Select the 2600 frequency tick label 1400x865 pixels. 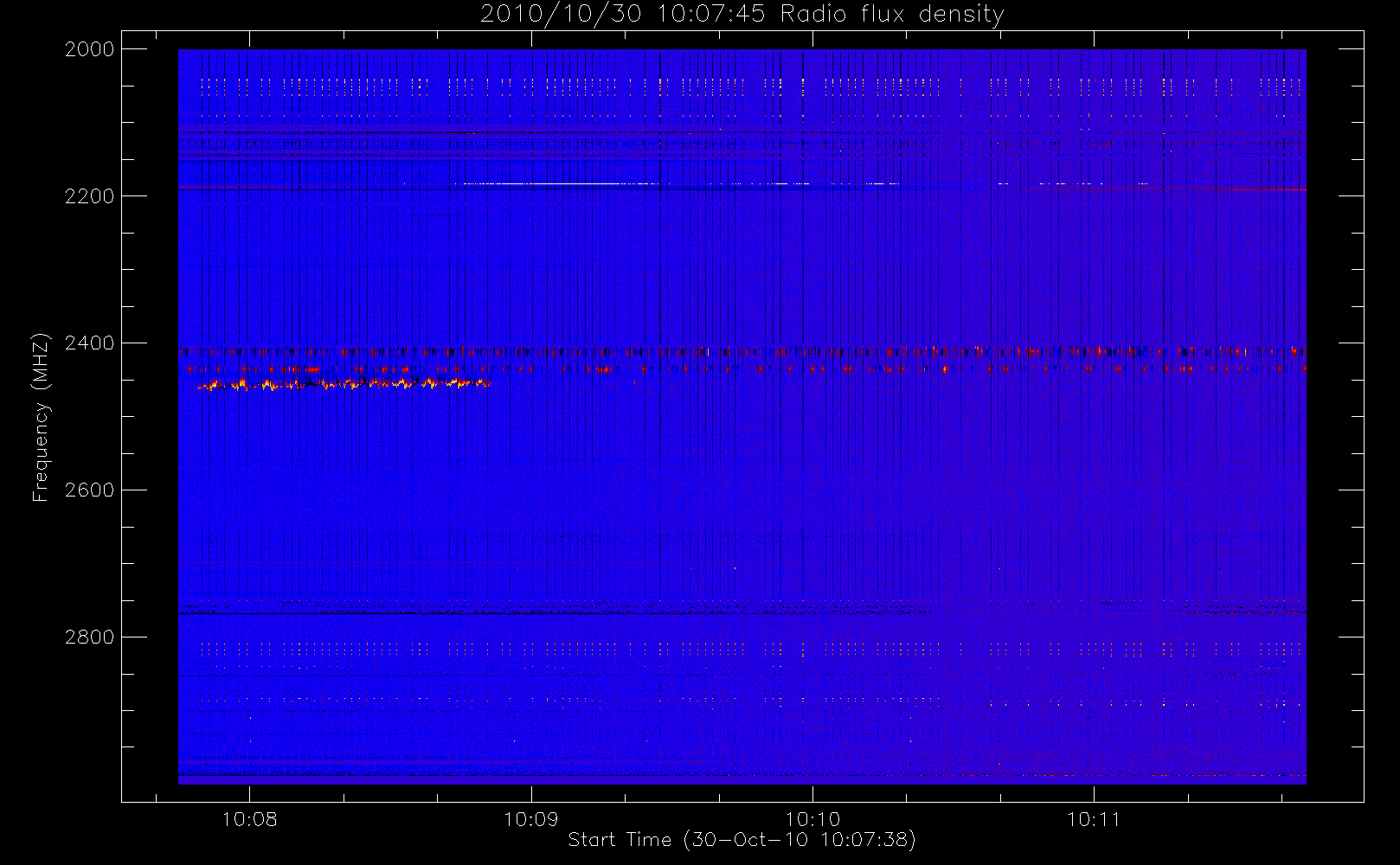click(x=90, y=490)
